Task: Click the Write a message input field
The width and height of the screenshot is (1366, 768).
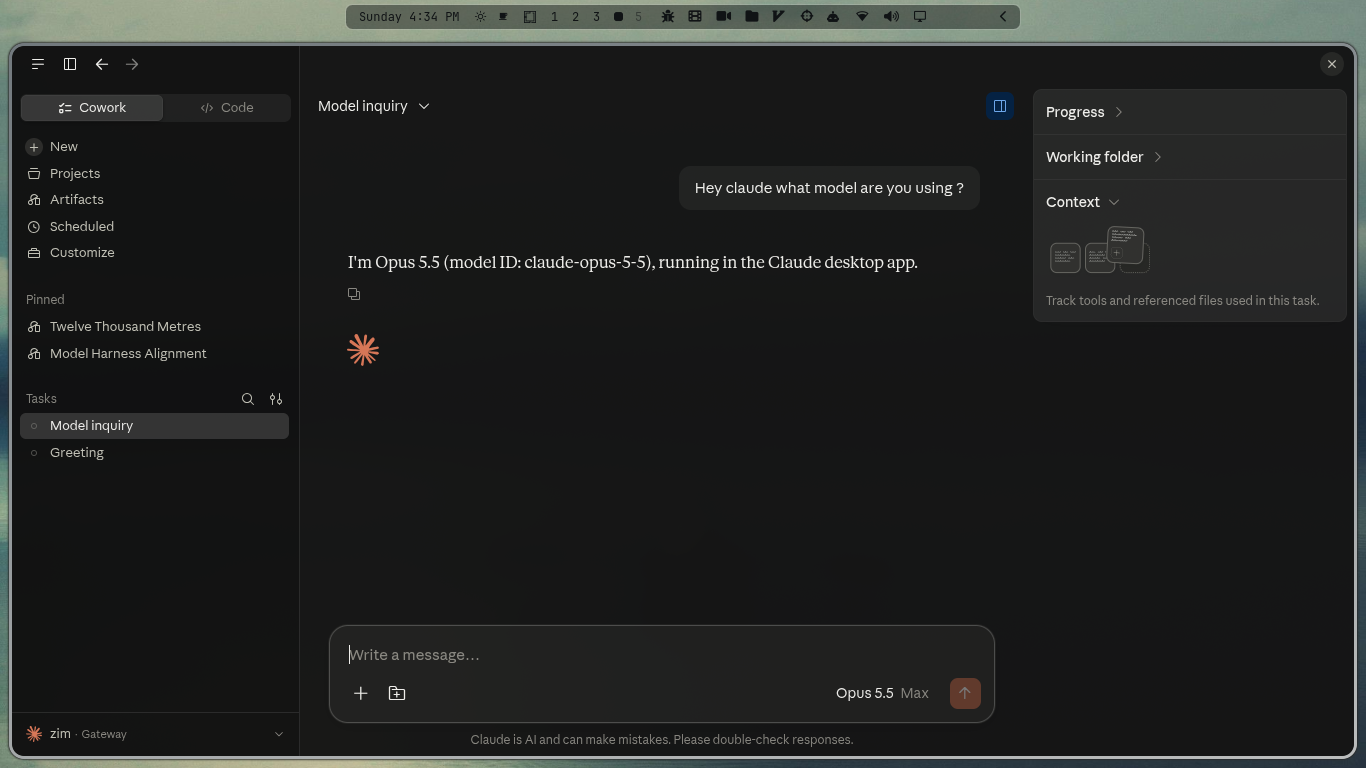Action: click(x=662, y=655)
